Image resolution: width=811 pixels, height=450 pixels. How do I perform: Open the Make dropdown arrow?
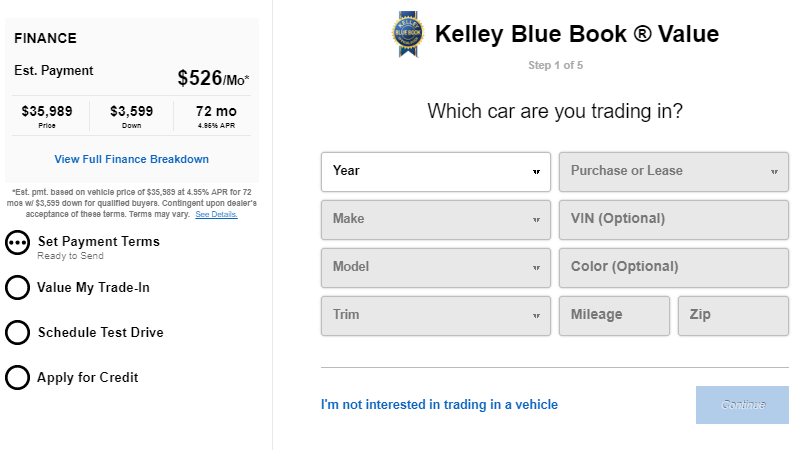coord(536,220)
